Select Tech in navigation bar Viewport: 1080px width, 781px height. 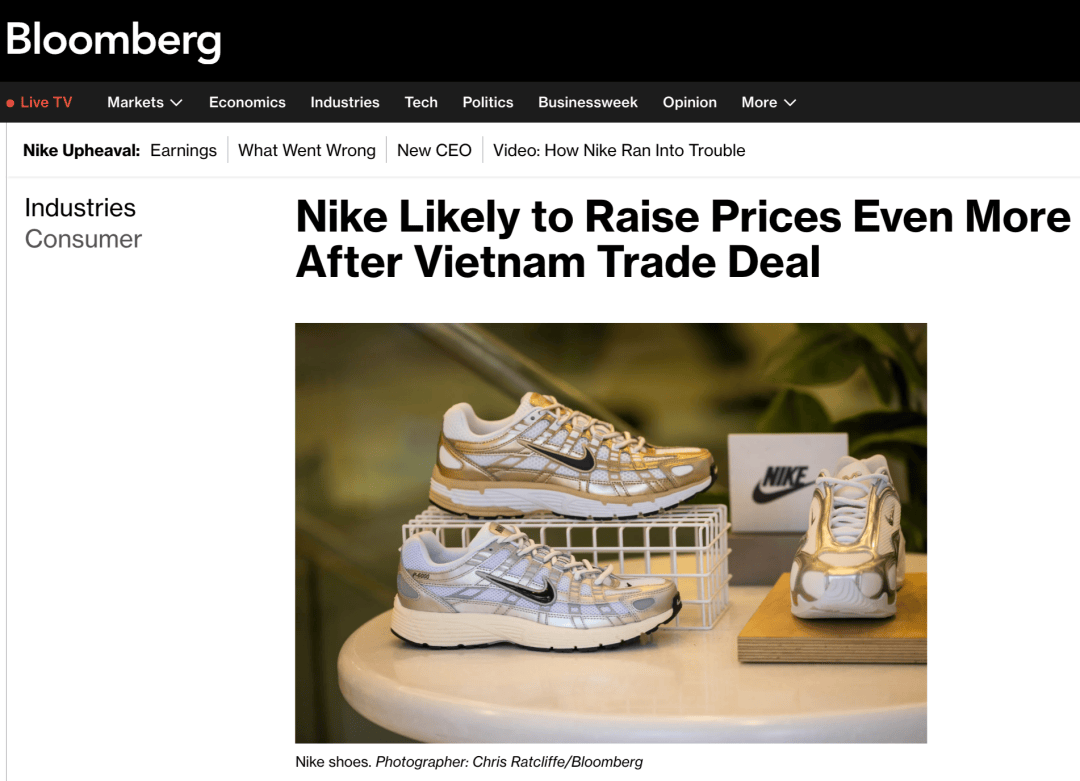point(421,103)
